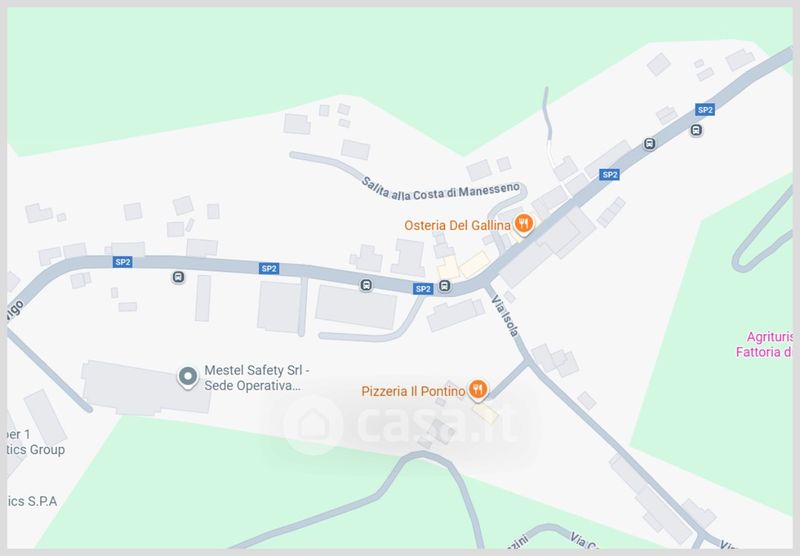800x556 pixels.
Task: Click the Salita alla Costa di Manesseno label
Action: click(x=440, y=190)
